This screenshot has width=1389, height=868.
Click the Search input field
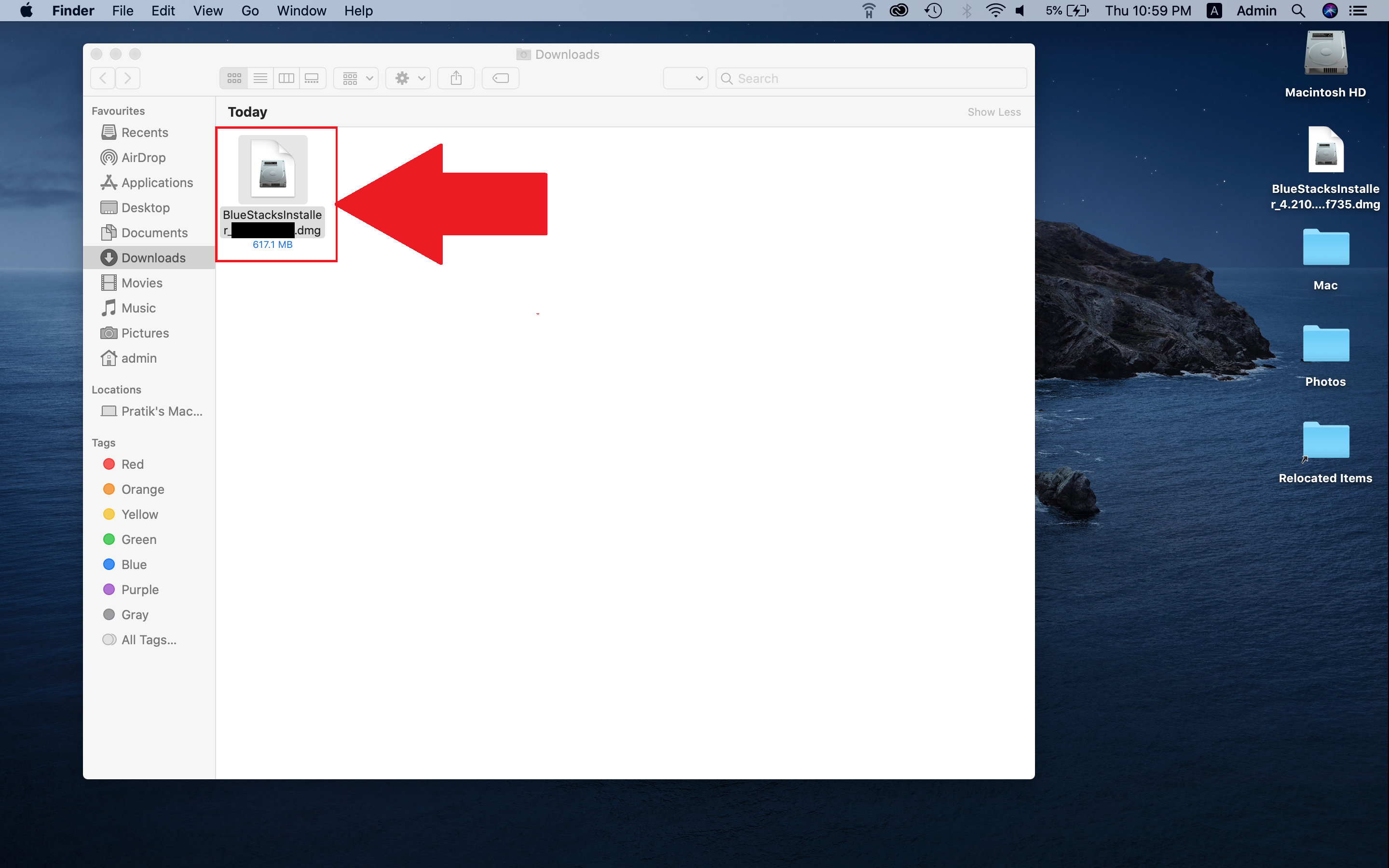pyautogui.click(x=870, y=77)
